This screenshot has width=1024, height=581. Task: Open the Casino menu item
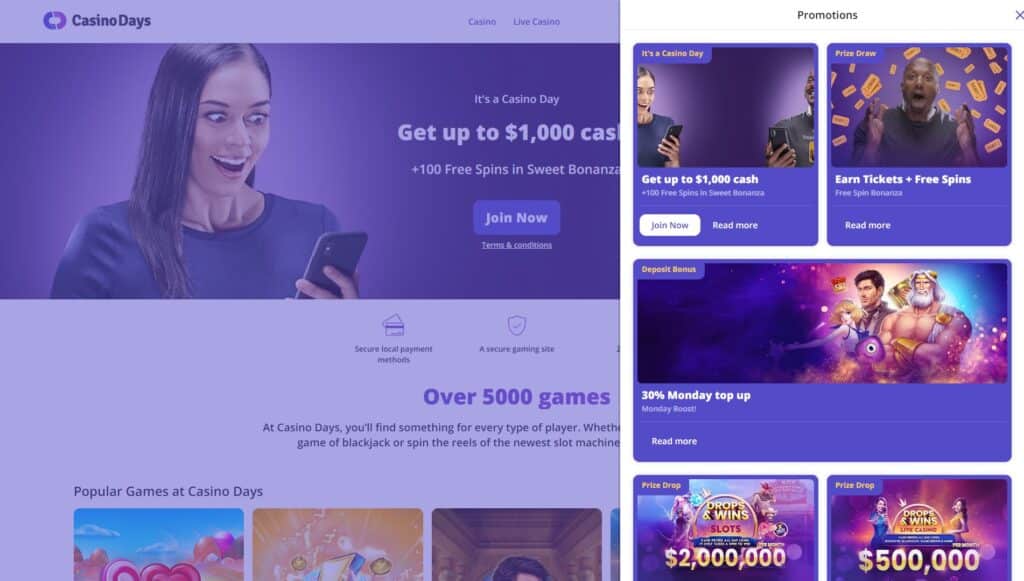point(482,22)
